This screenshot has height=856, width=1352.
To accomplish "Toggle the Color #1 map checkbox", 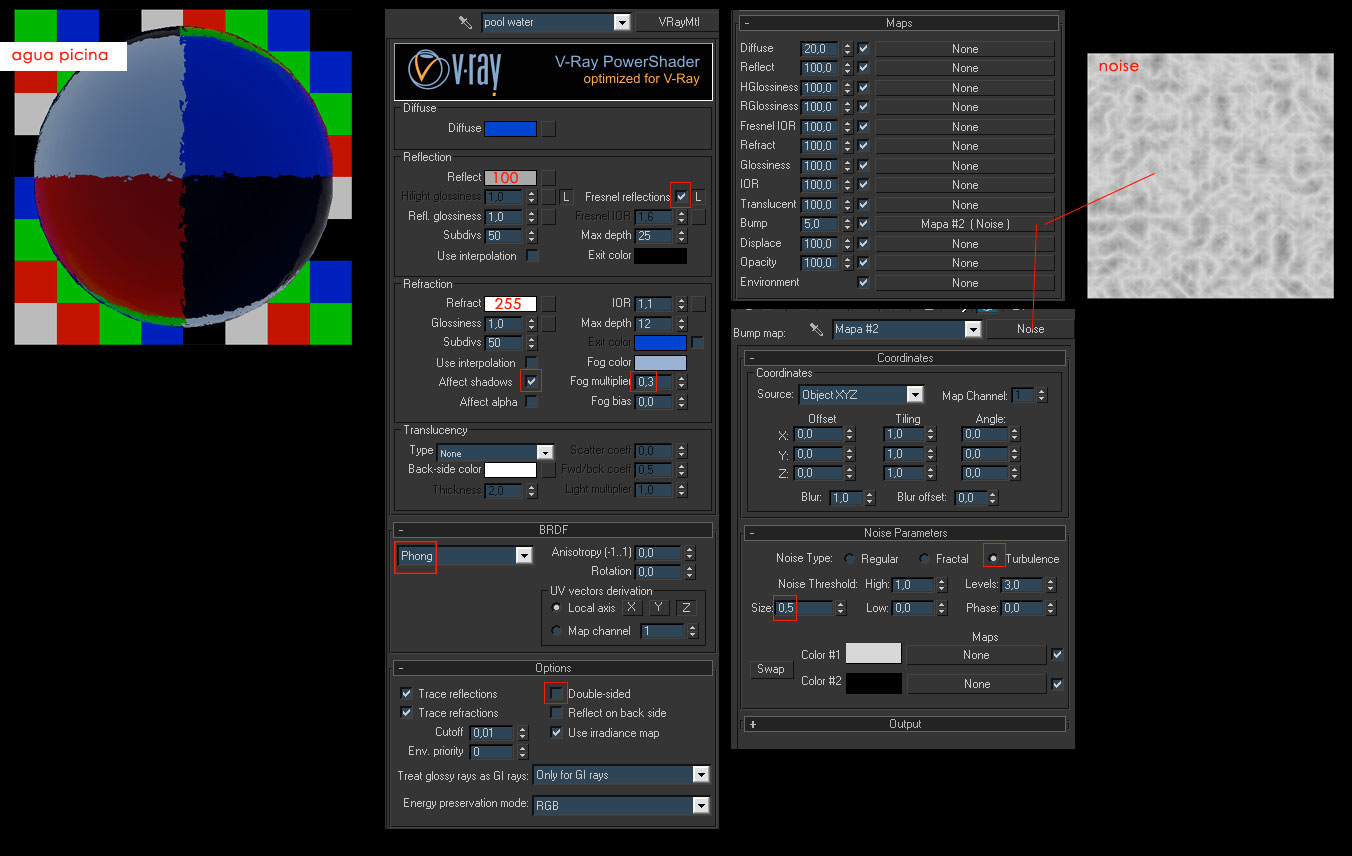I will (x=1057, y=655).
